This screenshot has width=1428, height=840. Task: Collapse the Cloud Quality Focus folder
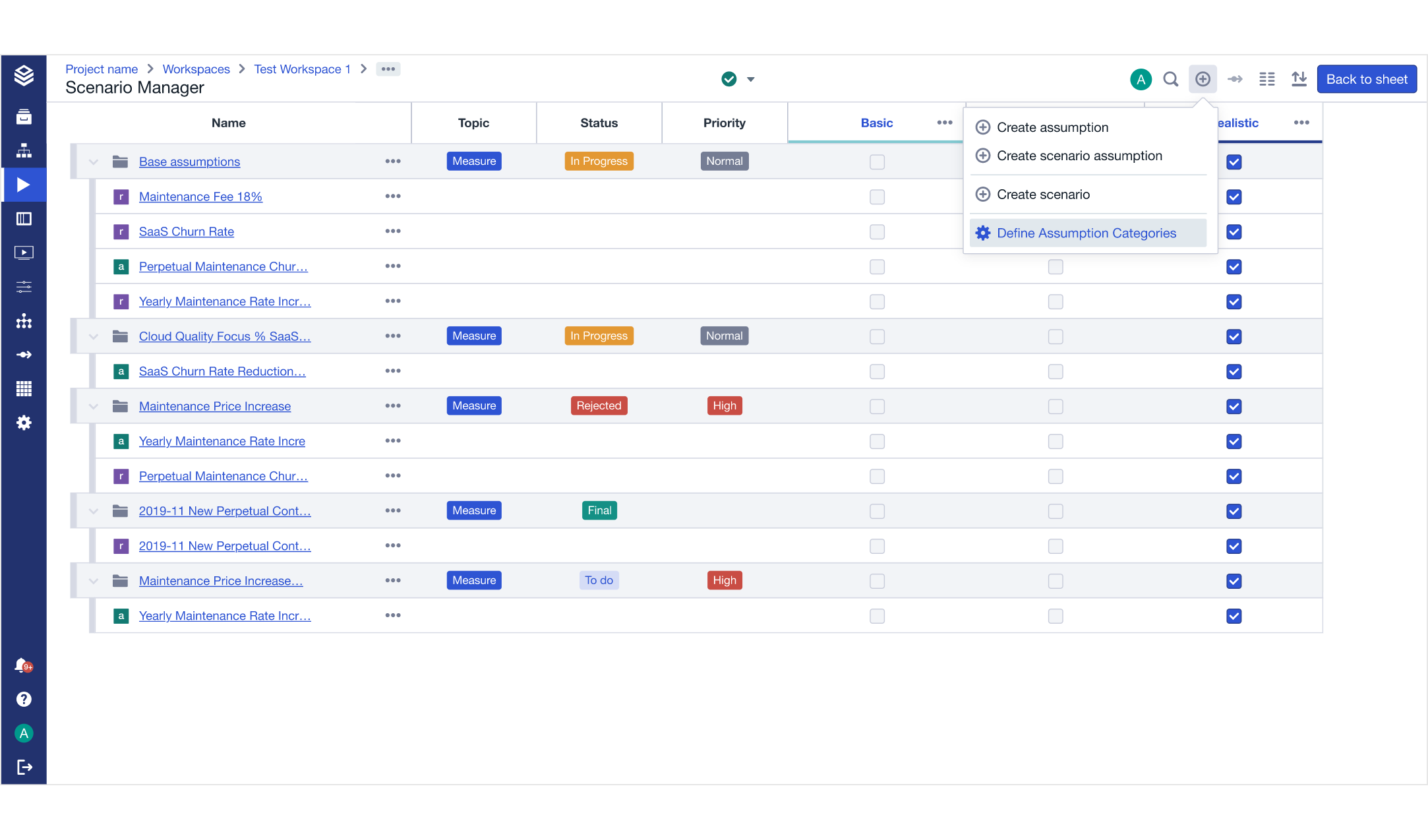click(94, 336)
